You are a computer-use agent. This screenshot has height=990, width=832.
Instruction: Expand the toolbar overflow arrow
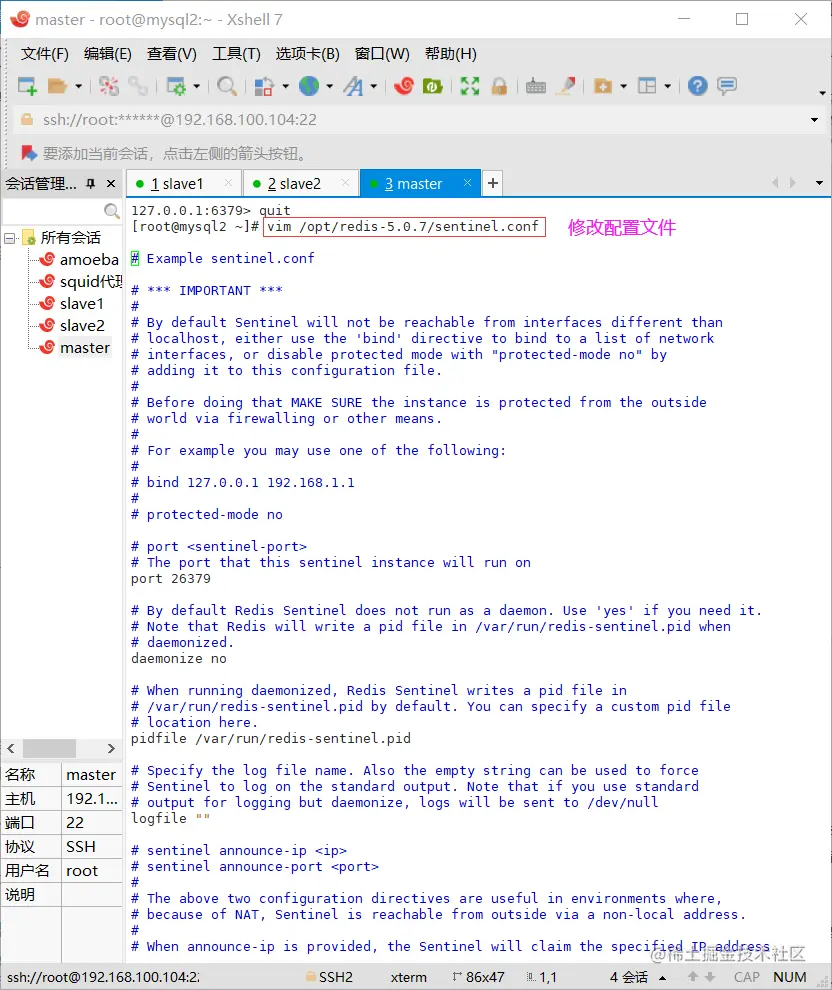[x=822, y=93]
